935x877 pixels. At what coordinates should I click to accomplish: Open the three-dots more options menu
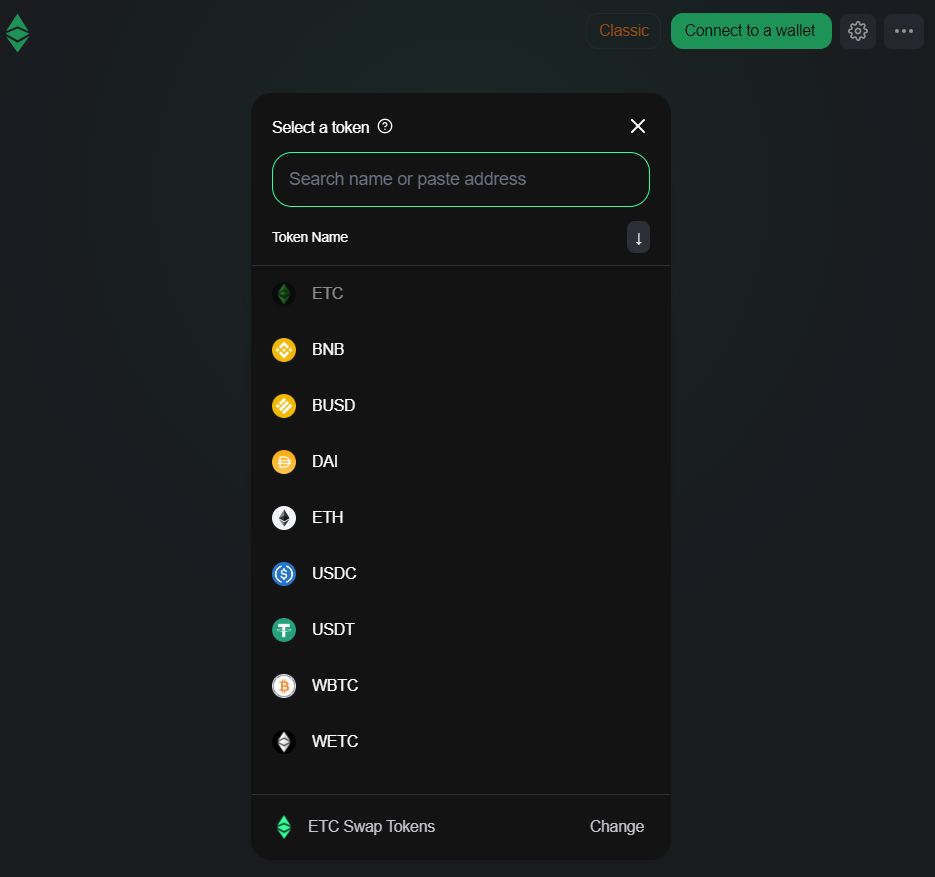[903, 31]
